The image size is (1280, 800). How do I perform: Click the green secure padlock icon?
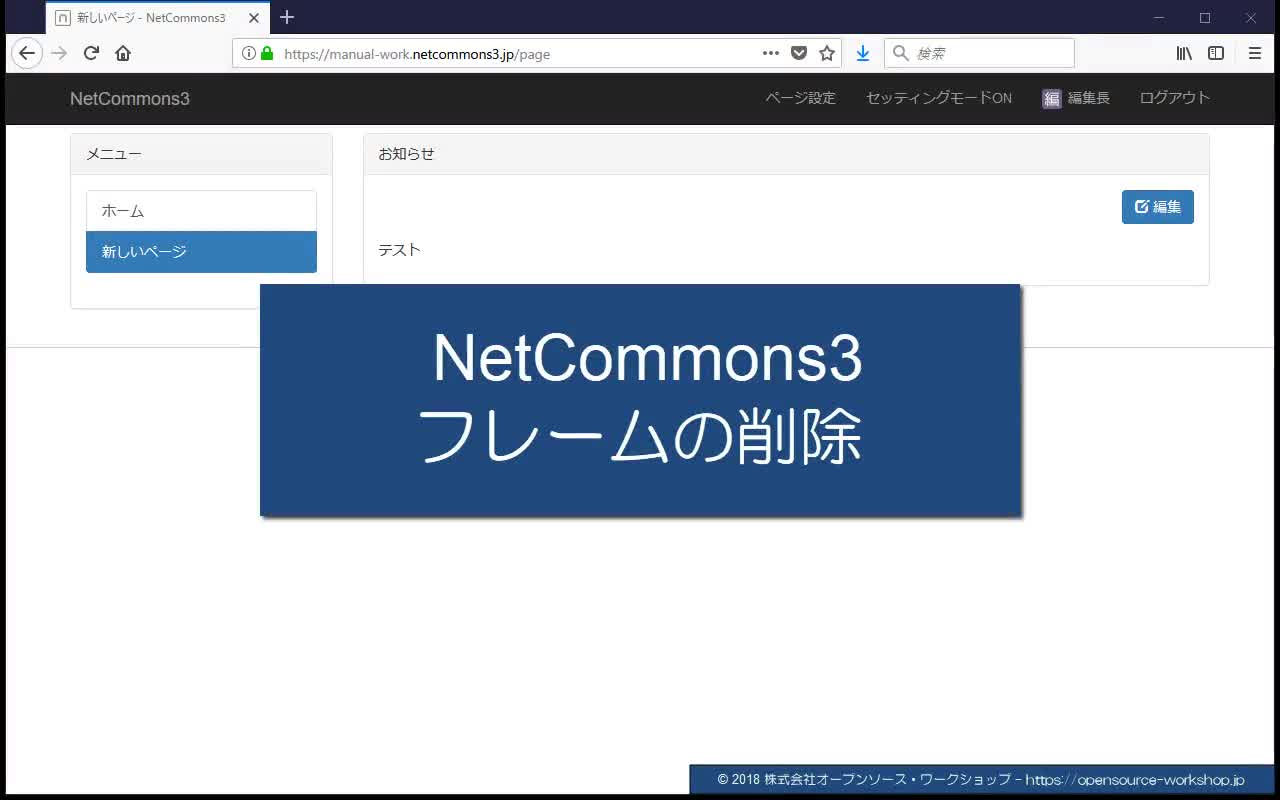(267, 53)
